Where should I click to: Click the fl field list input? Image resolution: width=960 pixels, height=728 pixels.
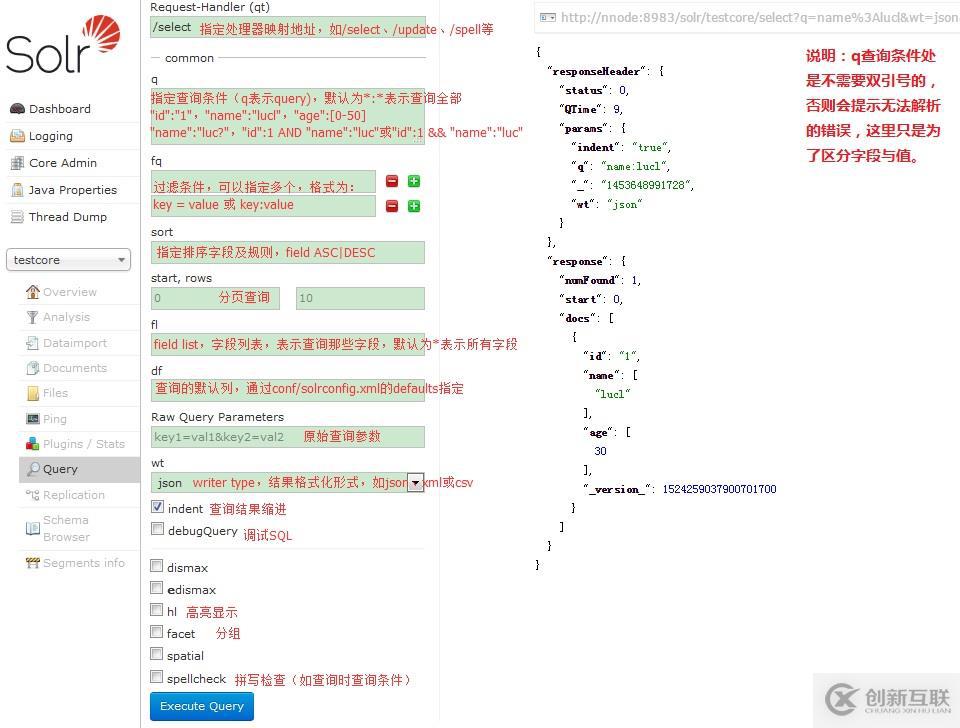pos(288,344)
